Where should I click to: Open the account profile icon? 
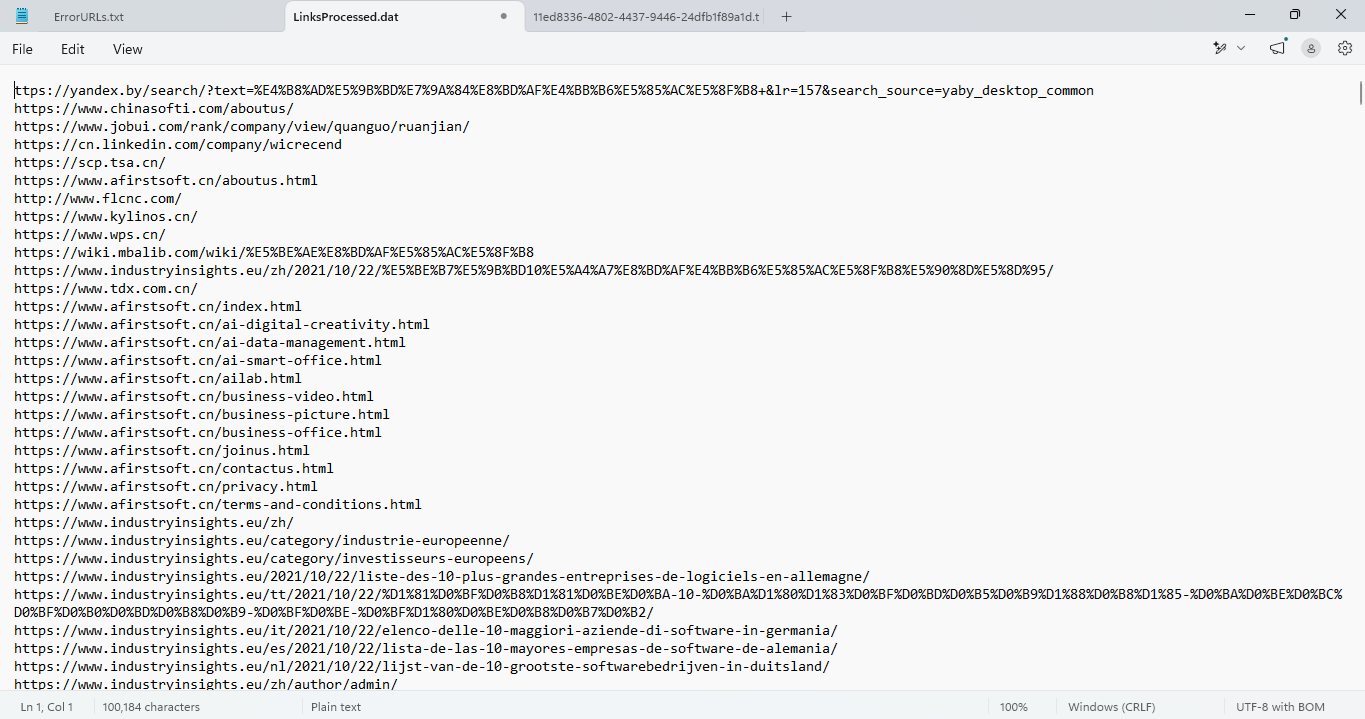pyautogui.click(x=1311, y=48)
